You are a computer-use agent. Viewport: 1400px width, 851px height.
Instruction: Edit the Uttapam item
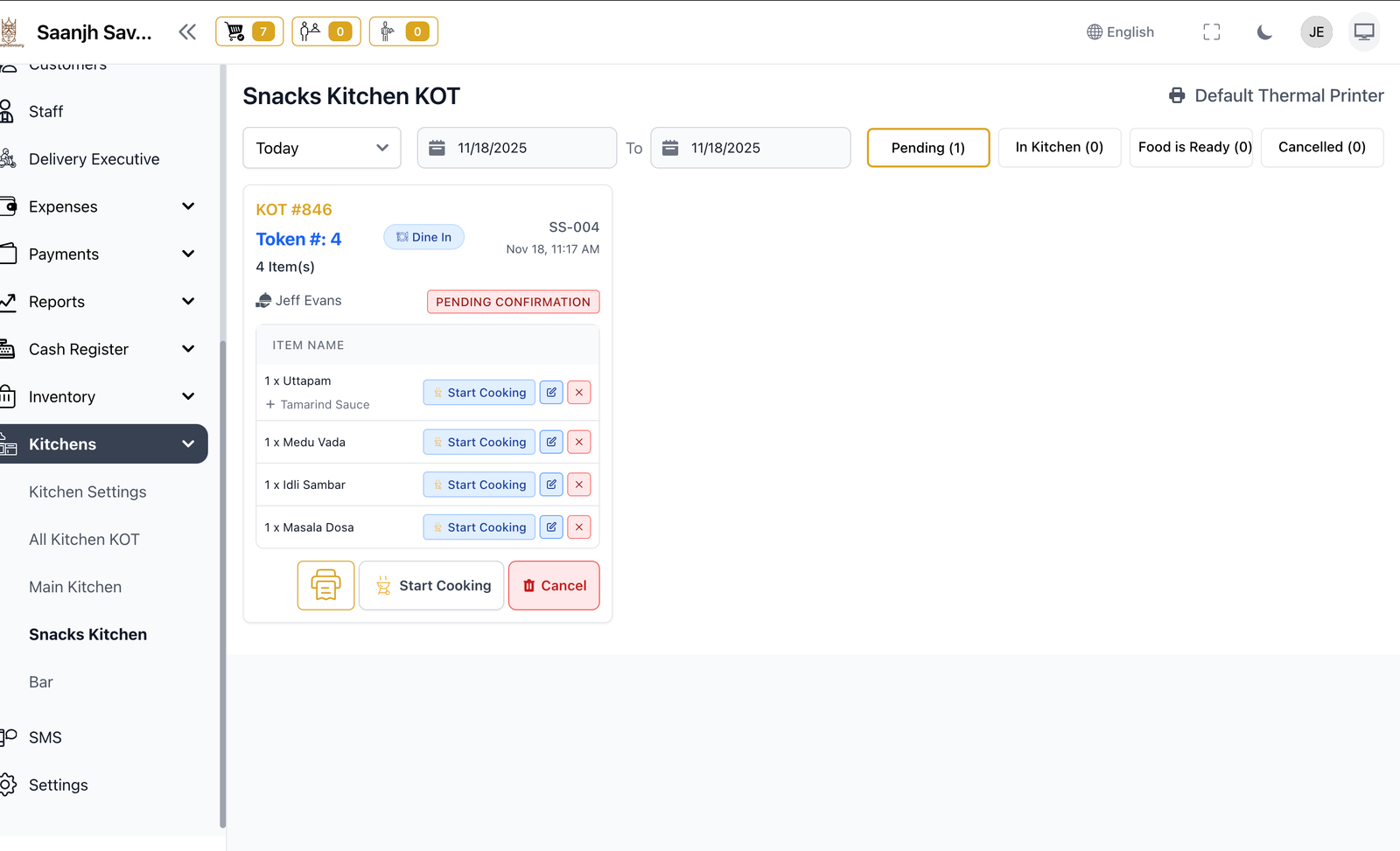click(x=551, y=393)
